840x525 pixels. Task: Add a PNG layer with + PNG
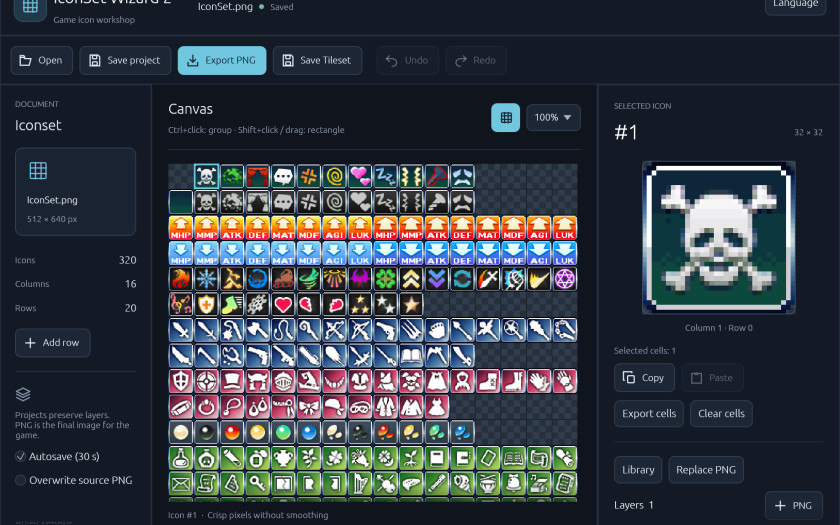pos(794,505)
